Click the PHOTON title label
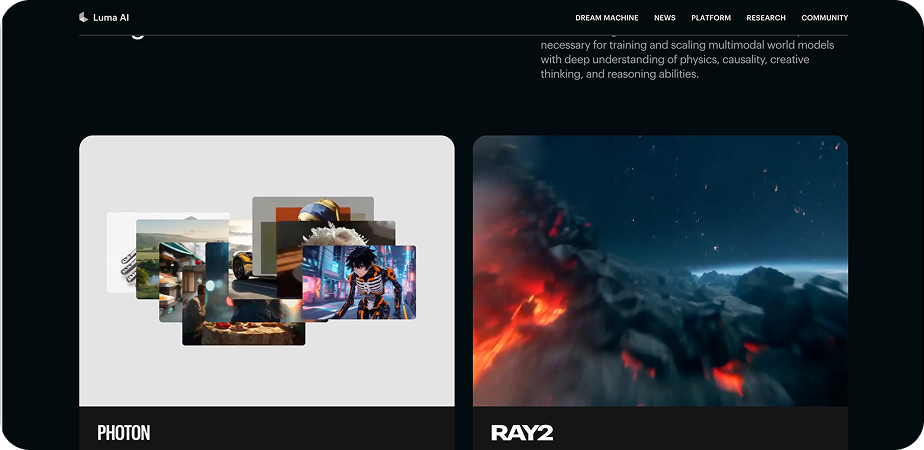Viewport: 924px width, 450px height. pos(124,433)
